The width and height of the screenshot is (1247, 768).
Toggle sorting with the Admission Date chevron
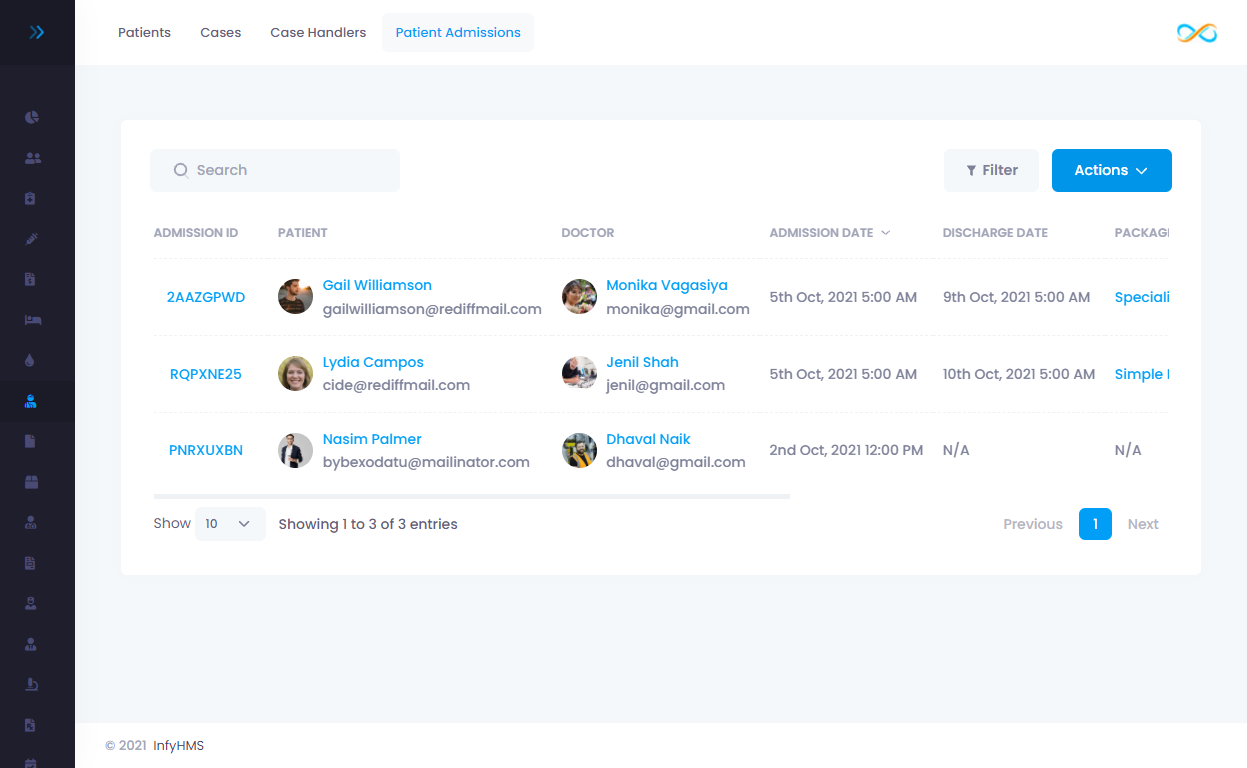(885, 232)
